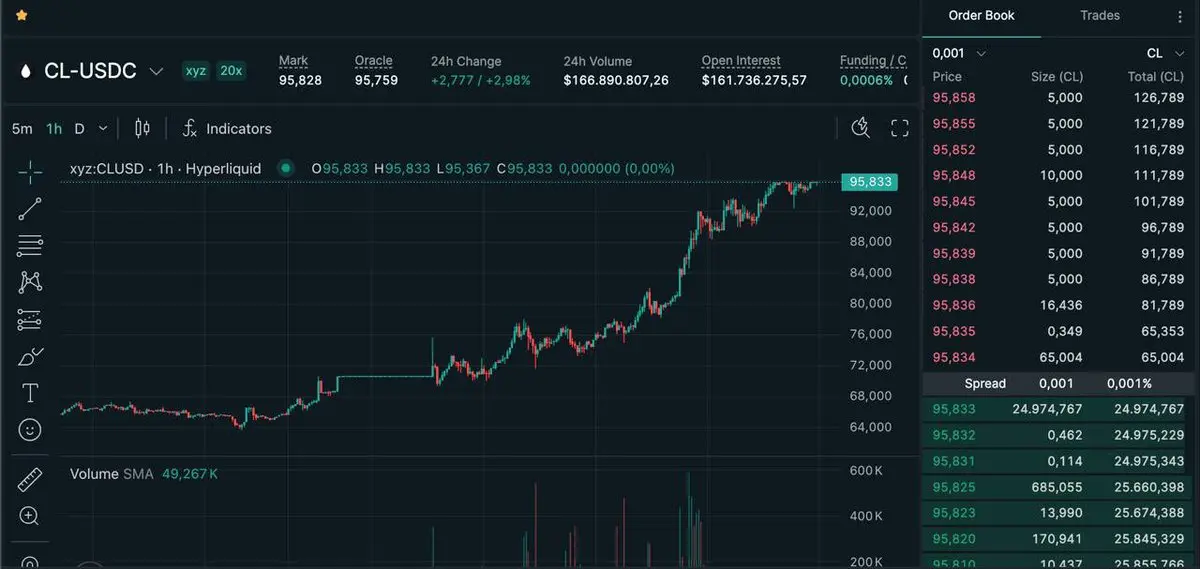Open order book three-dot options menu
Viewport: 1200px width, 569px height.
(1180, 16)
